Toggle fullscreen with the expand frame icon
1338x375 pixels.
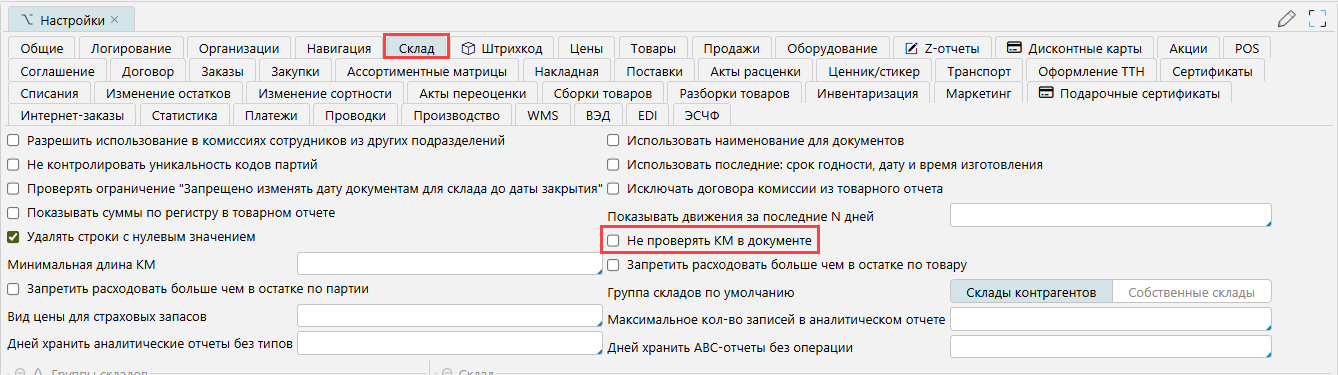(1317, 18)
